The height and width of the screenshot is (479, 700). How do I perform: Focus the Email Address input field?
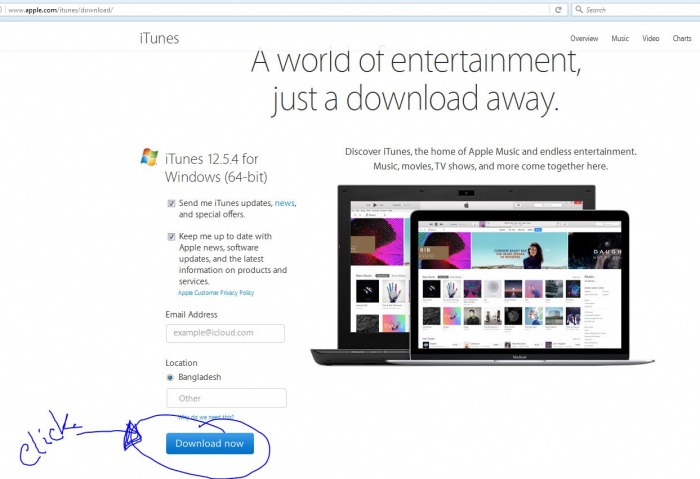[x=225, y=333]
